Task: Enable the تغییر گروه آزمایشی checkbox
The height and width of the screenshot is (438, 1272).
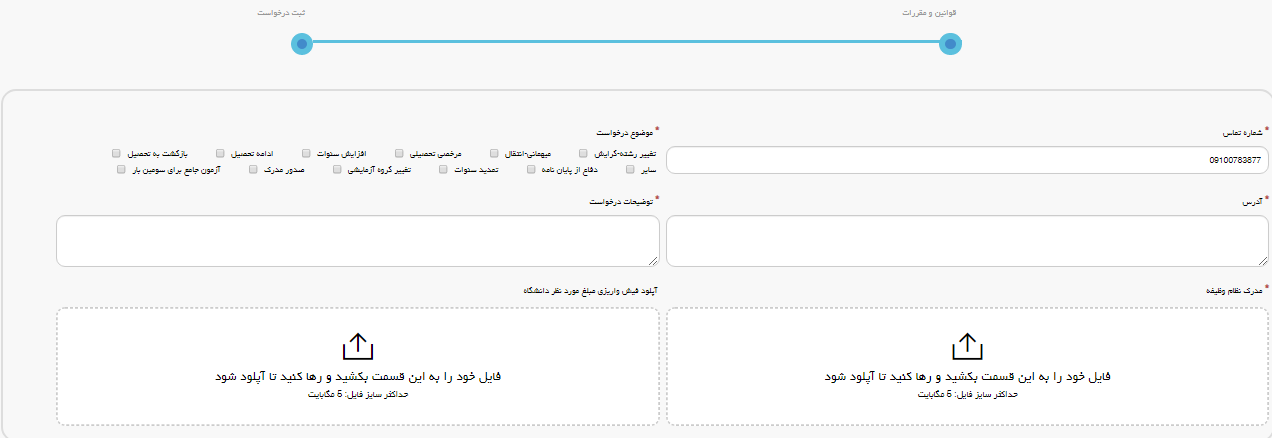Action: (x=338, y=170)
